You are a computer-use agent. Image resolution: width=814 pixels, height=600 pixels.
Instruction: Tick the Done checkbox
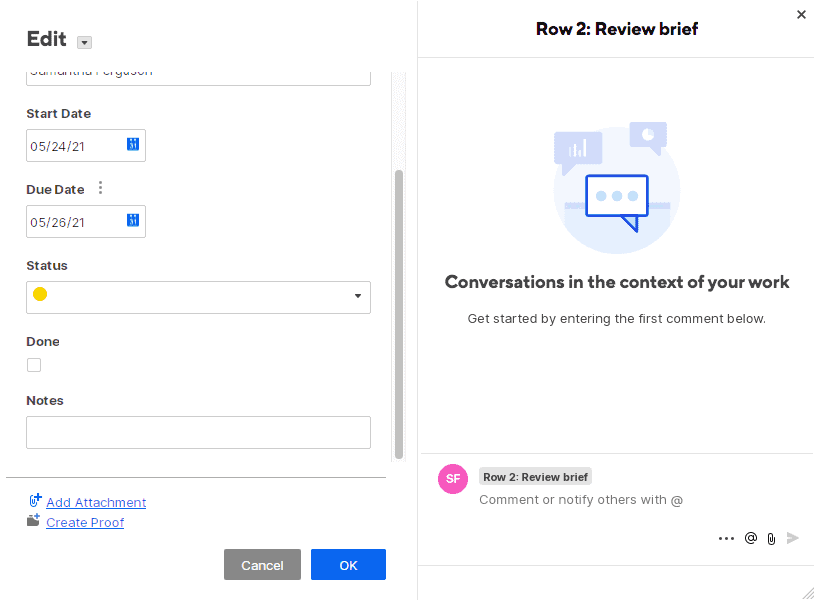(34, 365)
